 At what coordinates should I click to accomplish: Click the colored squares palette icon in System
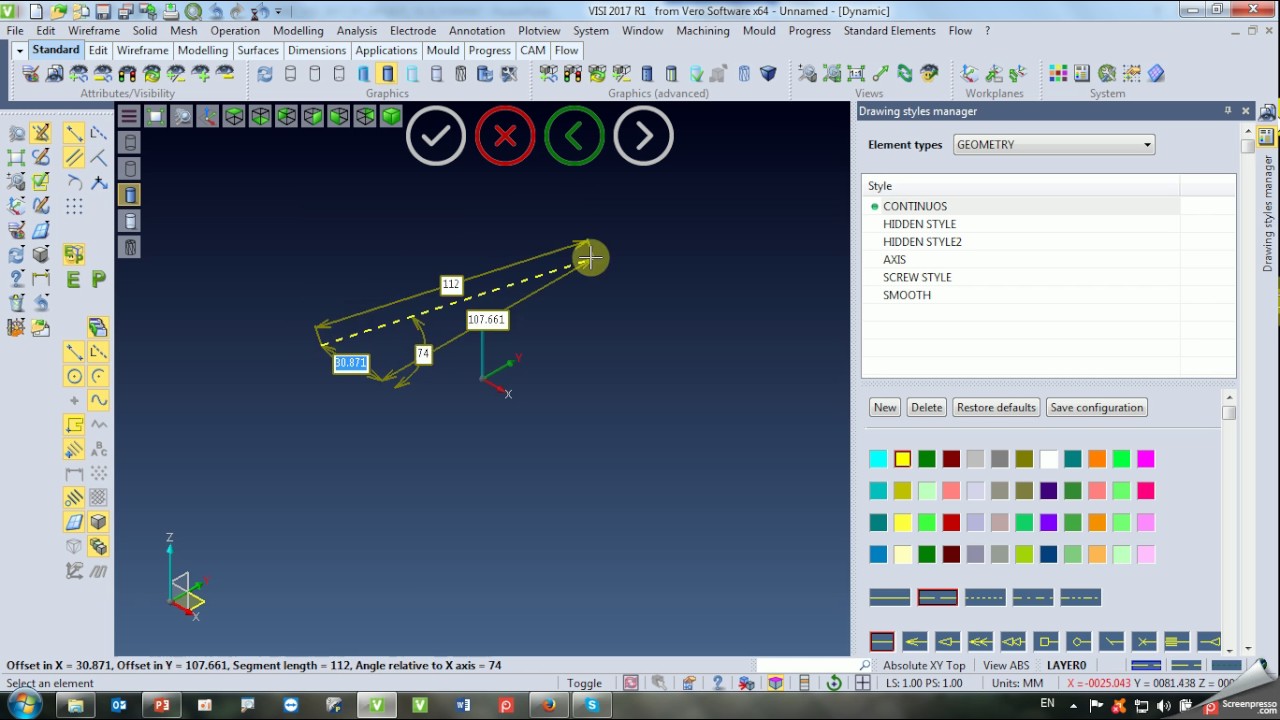tap(1058, 74)
